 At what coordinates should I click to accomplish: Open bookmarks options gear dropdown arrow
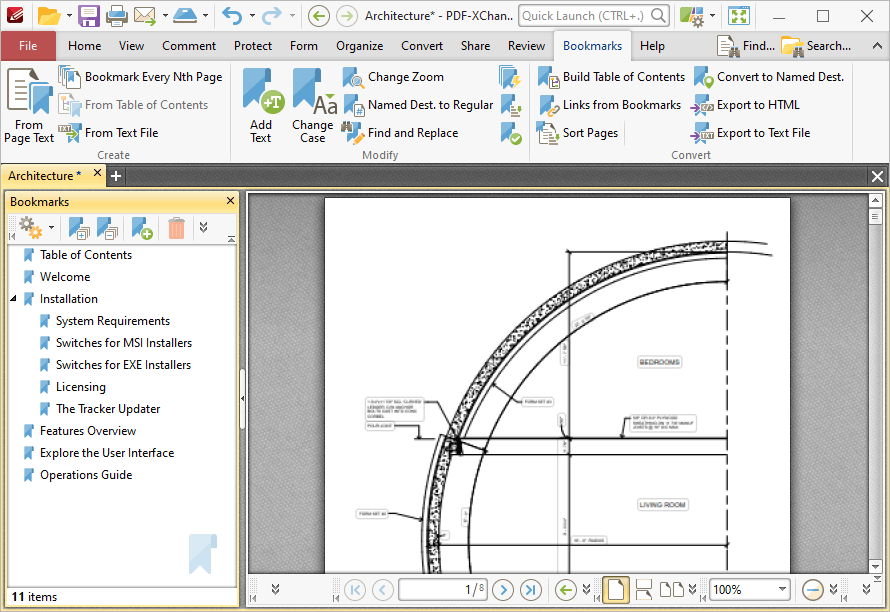click(51, 228)
